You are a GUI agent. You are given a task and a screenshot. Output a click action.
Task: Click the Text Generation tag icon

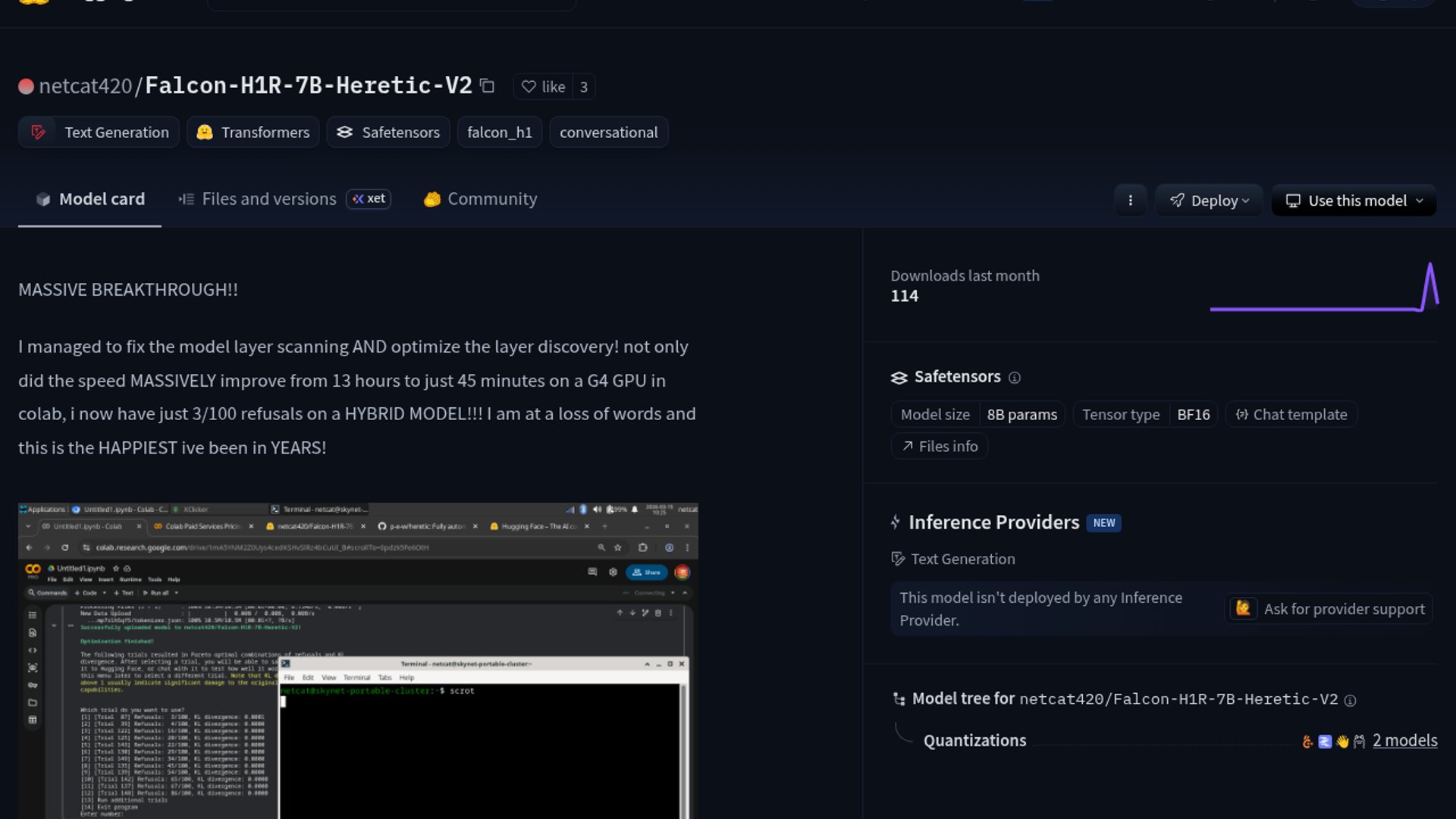(x=38, y=133)
